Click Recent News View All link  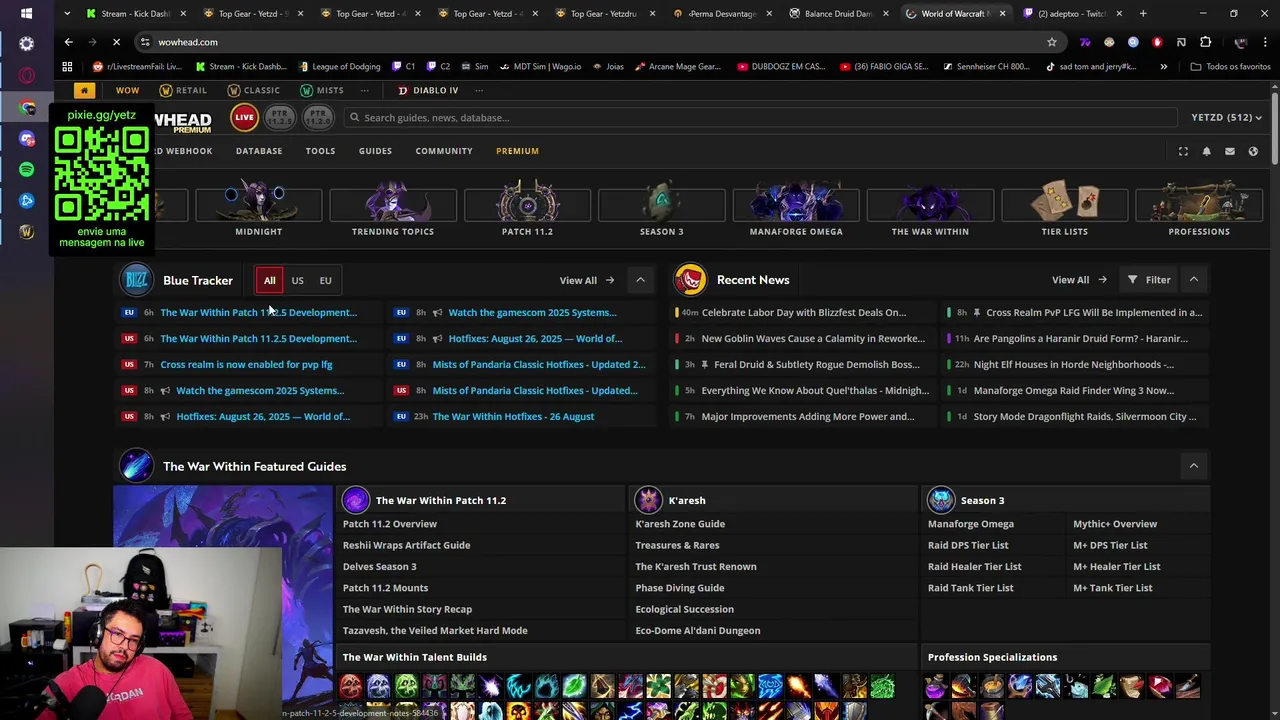click(1079, 280)
